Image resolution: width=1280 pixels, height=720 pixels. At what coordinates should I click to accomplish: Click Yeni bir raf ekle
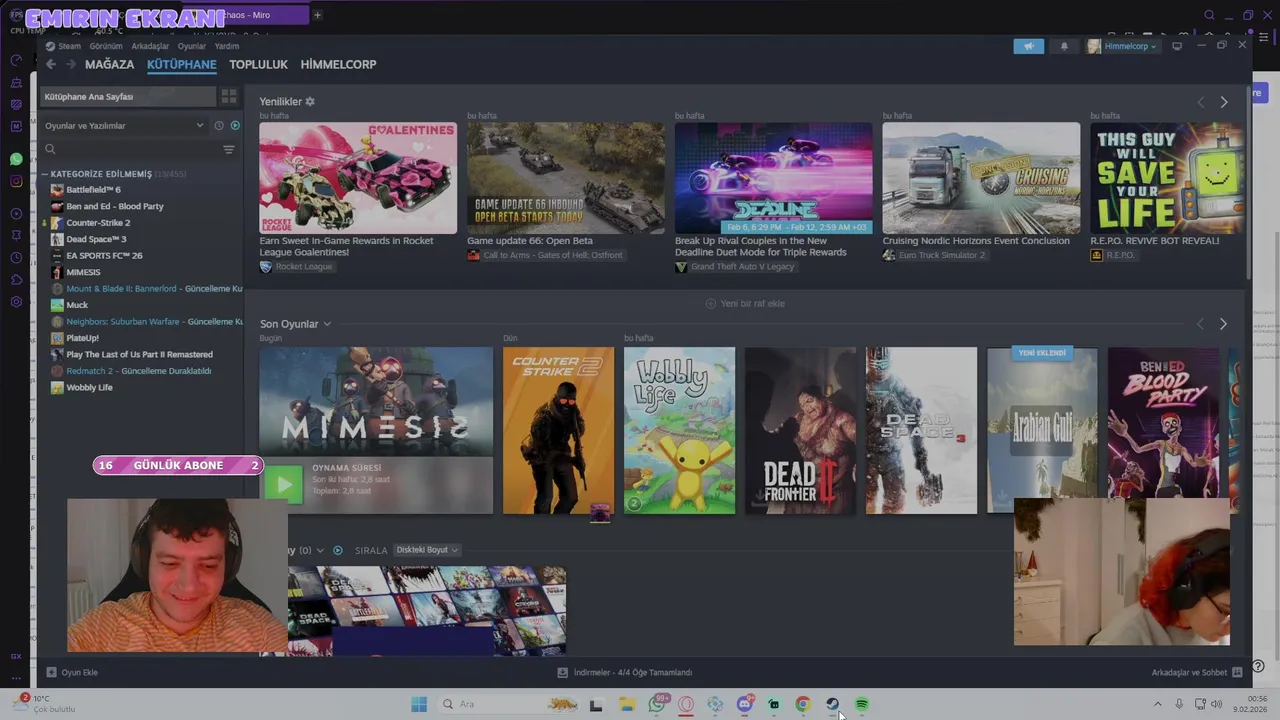tap(745, 303)
